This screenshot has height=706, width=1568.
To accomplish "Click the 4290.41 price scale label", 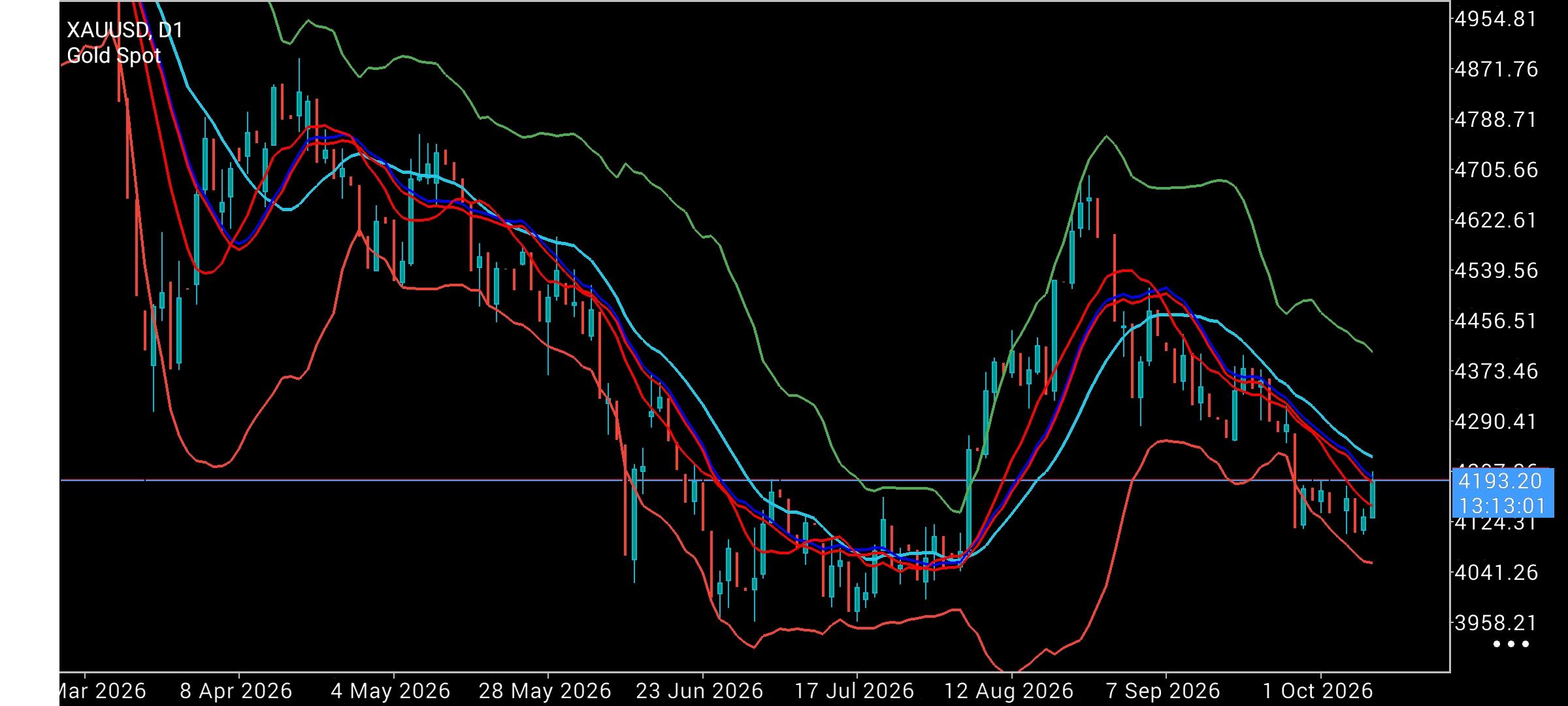I will click(1496, 422).
